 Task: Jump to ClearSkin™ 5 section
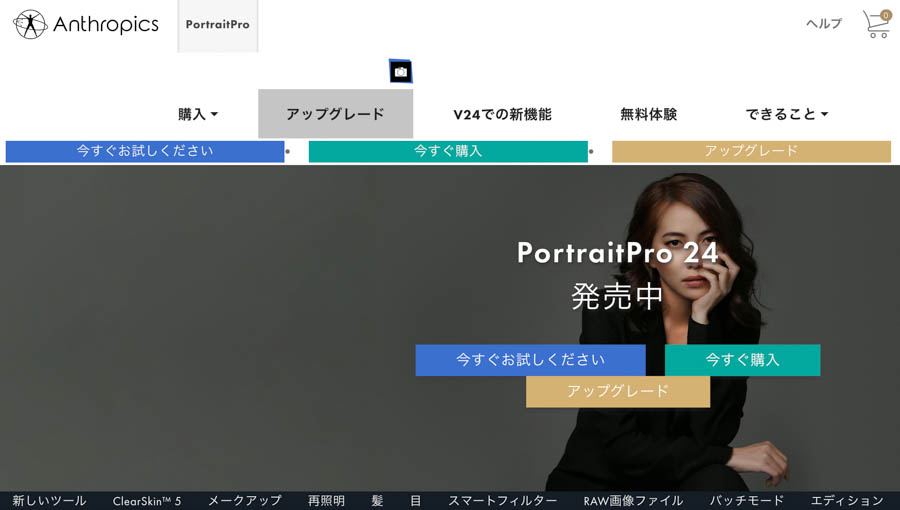click(147, 501)
